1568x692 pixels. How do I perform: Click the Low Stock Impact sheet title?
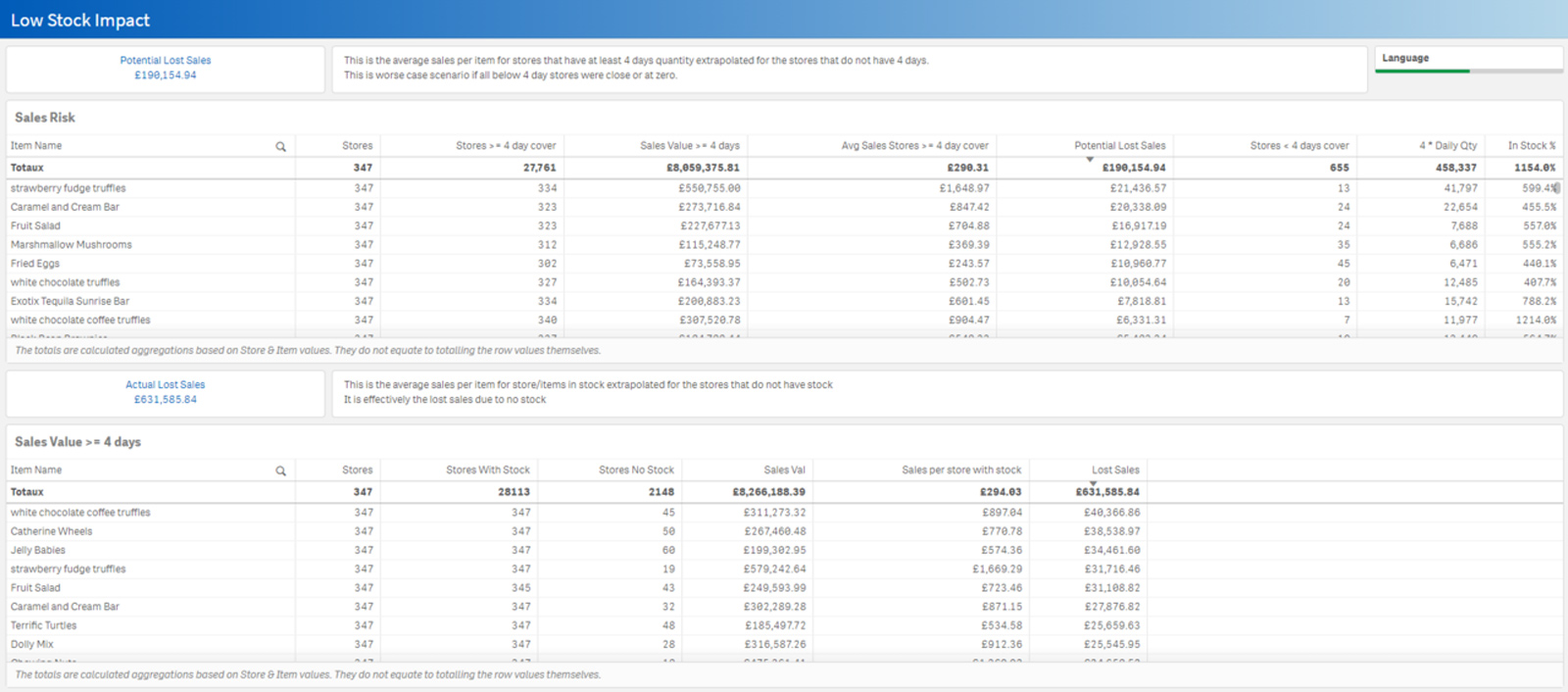(x=80, y=21)
